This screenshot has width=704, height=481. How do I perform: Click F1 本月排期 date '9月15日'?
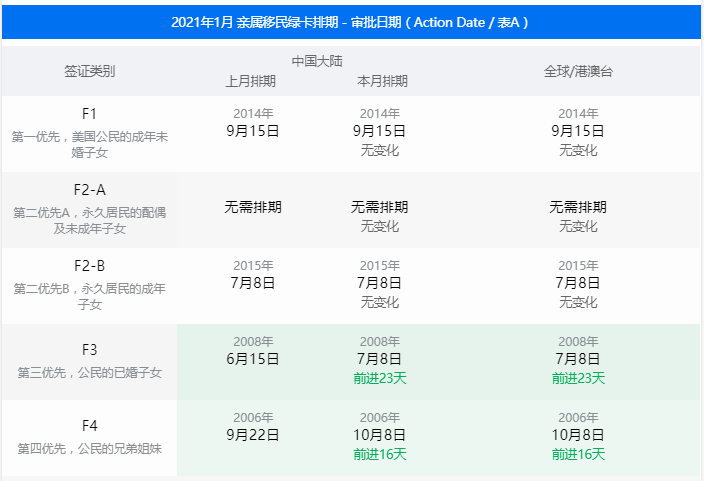[379, 131]
